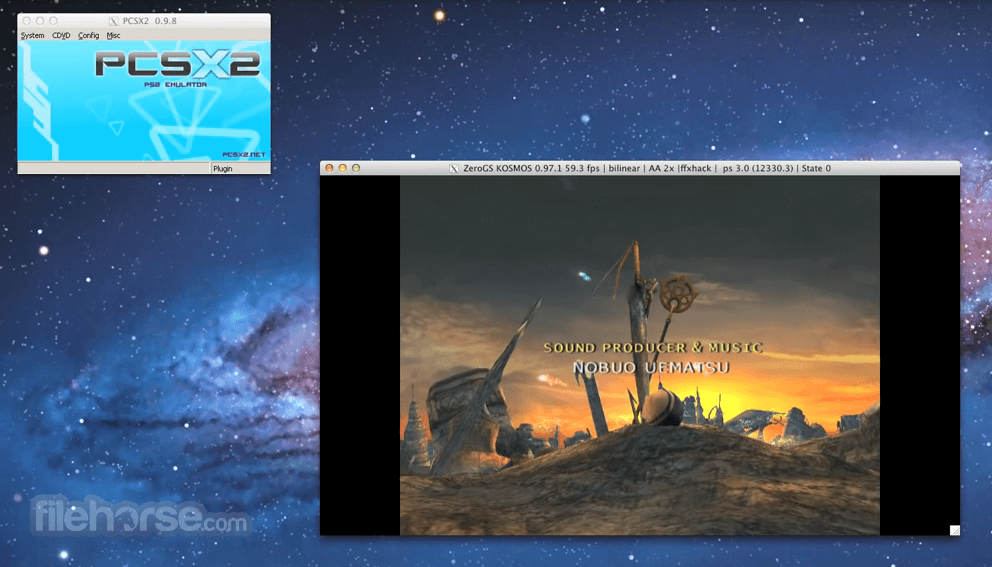Zoom the ZeroGS KOSMOS window

356,168
